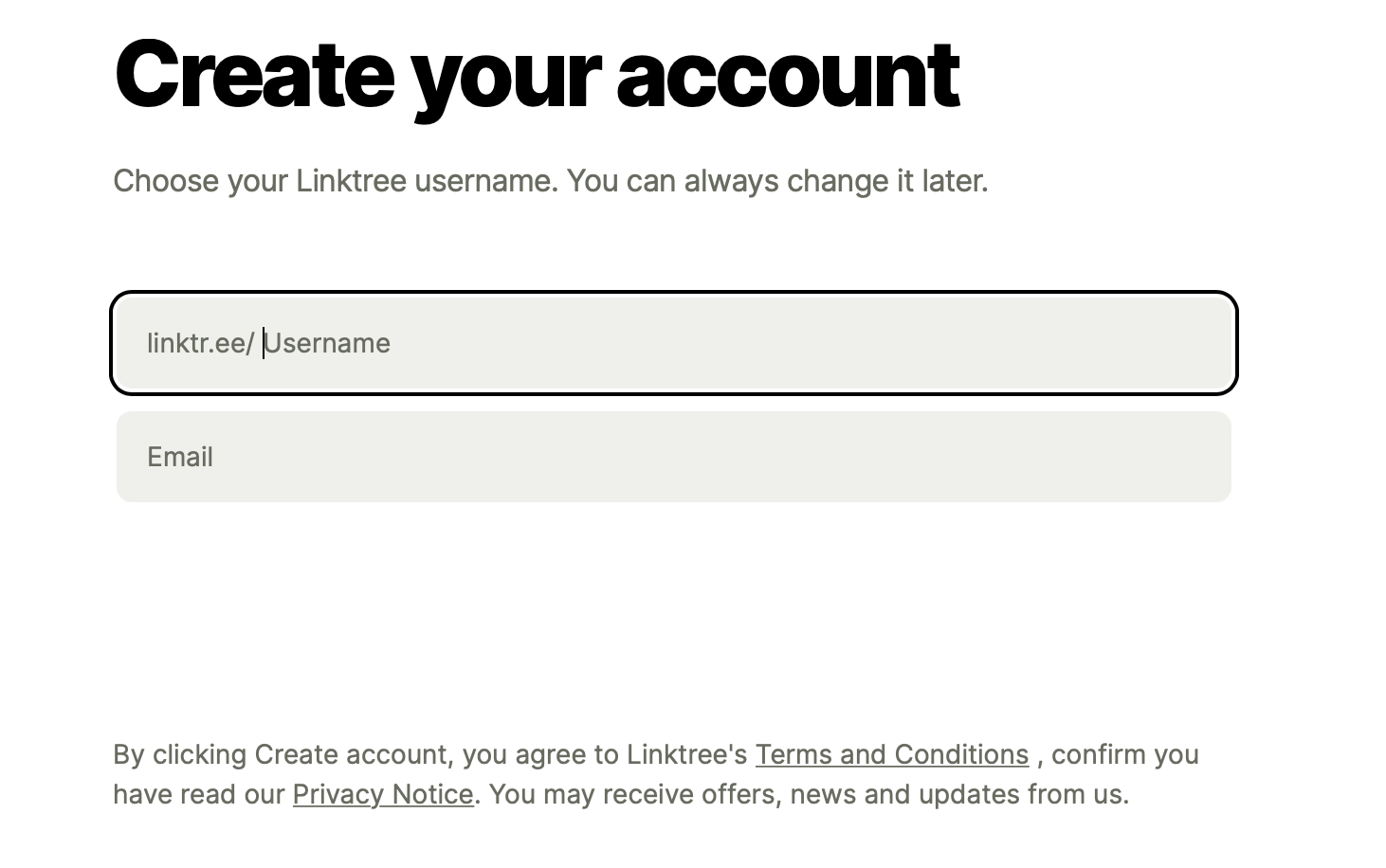Select the grey Email text box
The width and height of the screenshot is (1386, 868).
click(674, 457)
